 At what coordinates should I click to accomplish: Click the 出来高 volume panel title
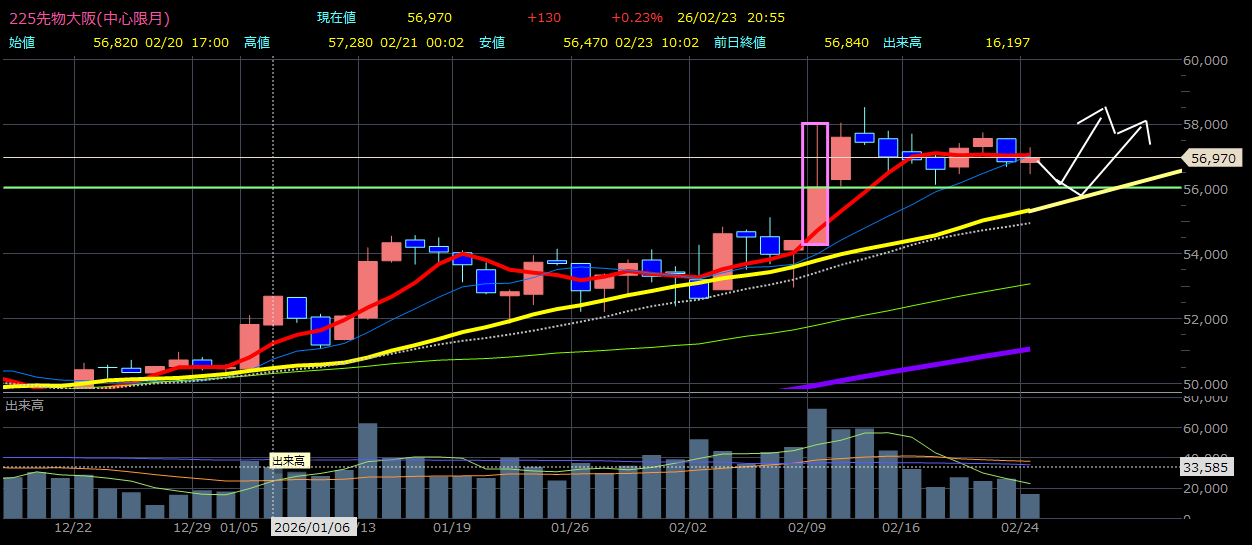pos(24,405)
